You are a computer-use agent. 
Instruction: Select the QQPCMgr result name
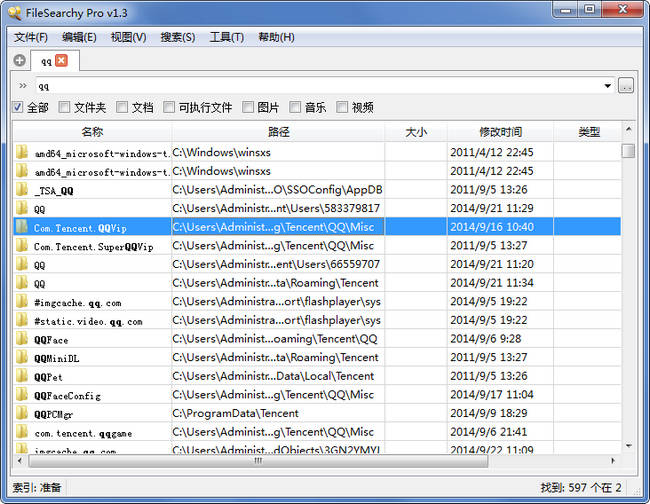53,414
